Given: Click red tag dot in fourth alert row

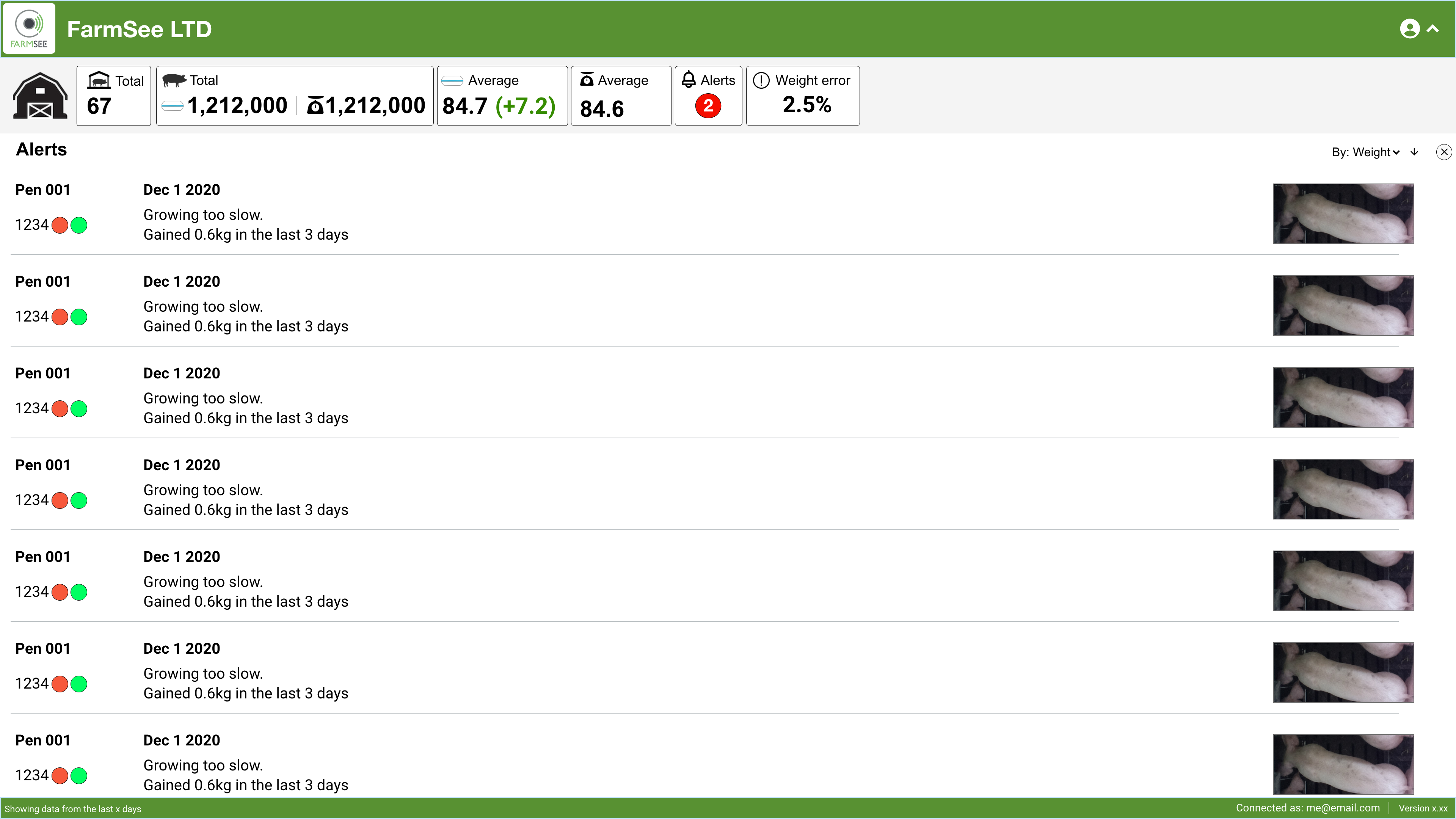Looking at the screenshot, I should coord(60,500).
